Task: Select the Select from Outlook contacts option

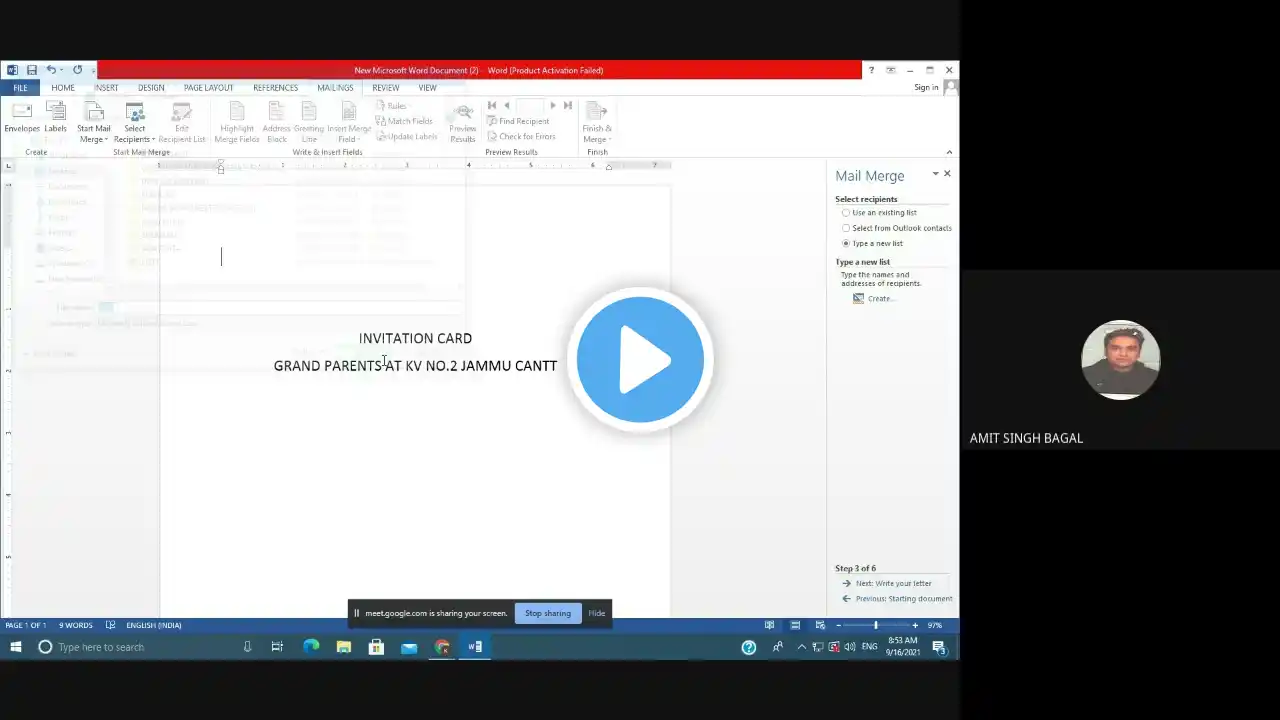Action: 897,228
